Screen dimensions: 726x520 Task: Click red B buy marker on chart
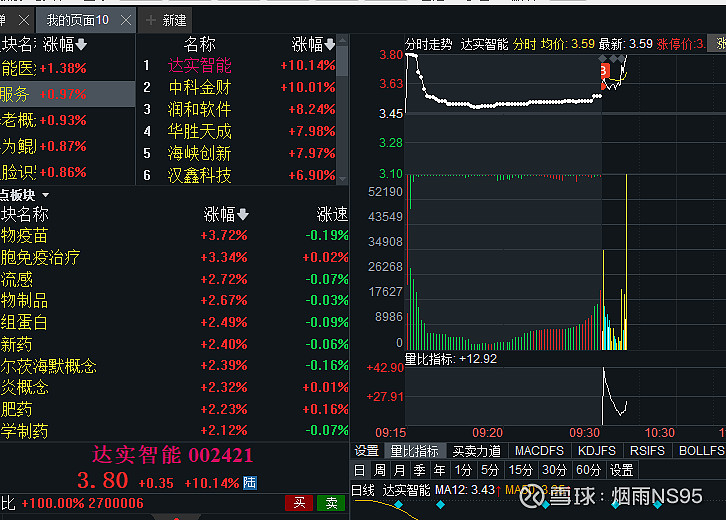coord(604,71)
